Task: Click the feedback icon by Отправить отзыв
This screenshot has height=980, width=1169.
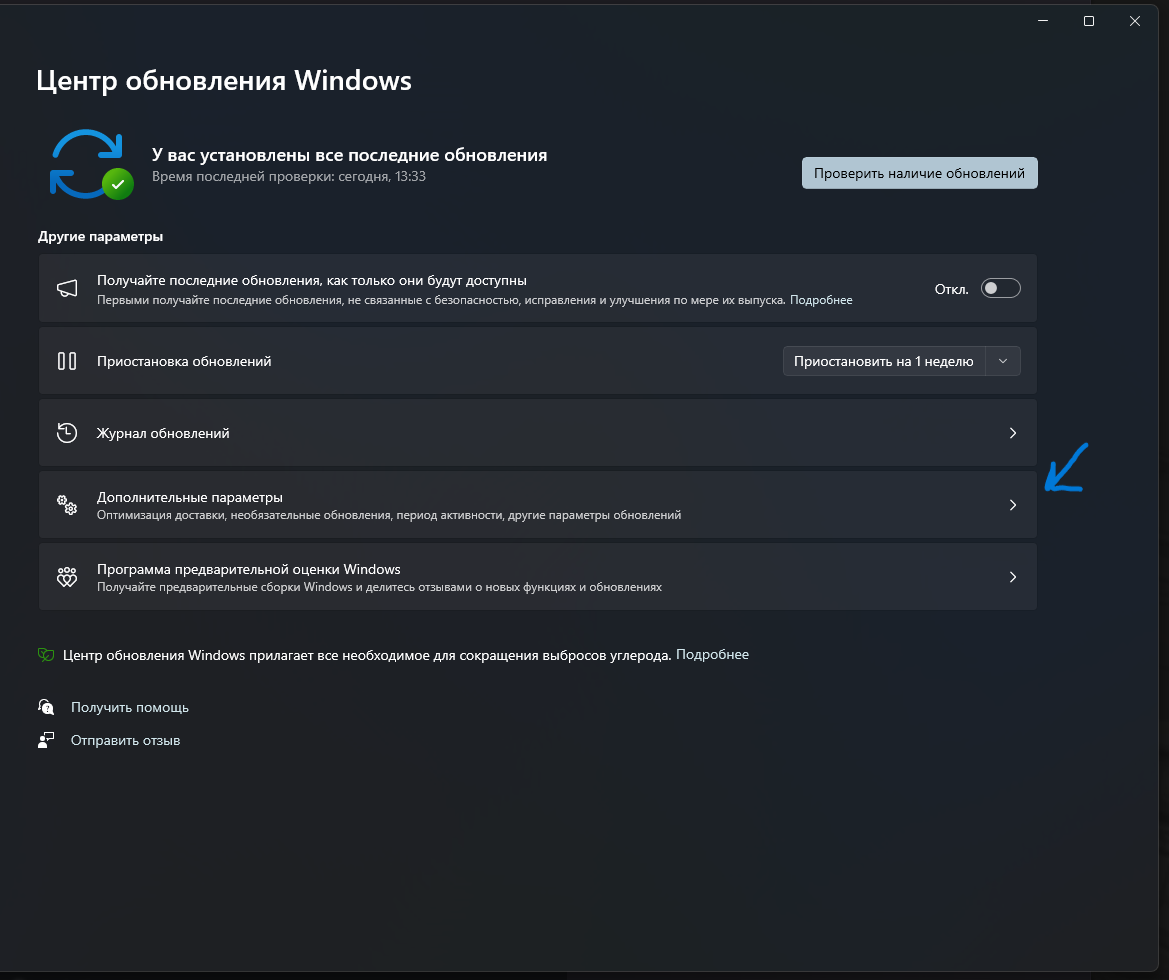Action: coord(46,740)
